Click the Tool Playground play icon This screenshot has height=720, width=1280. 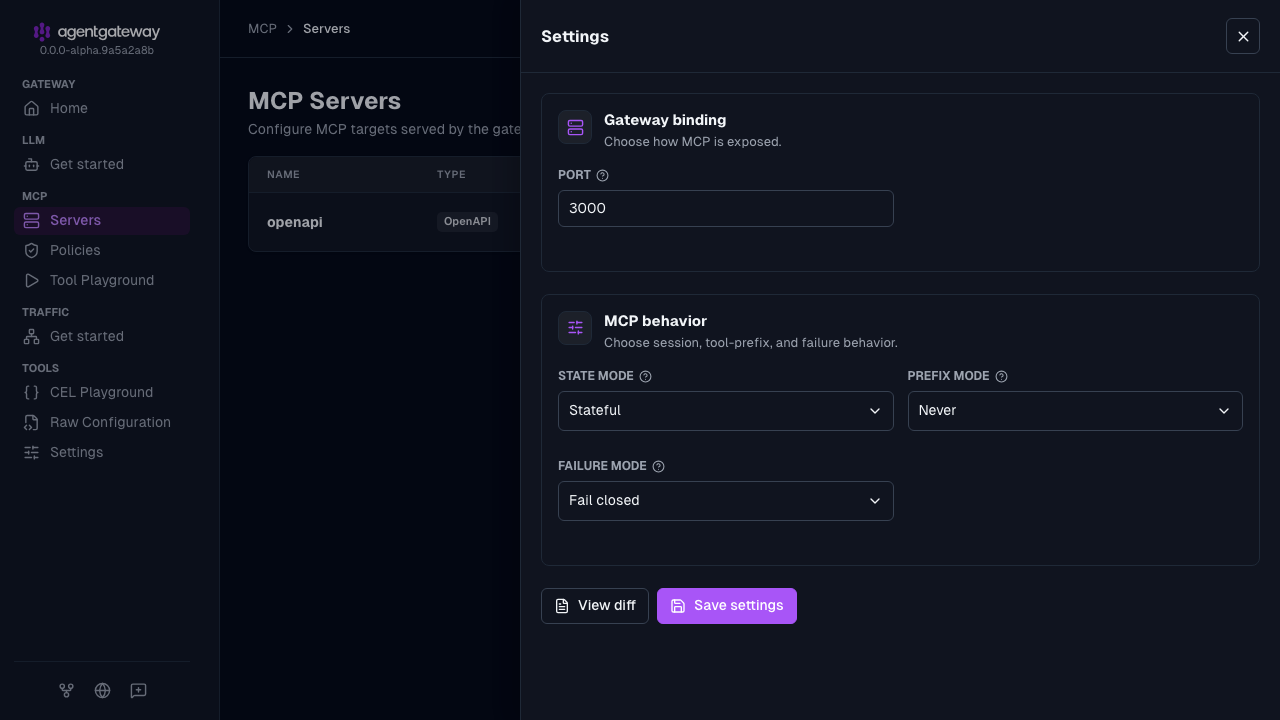32,280
